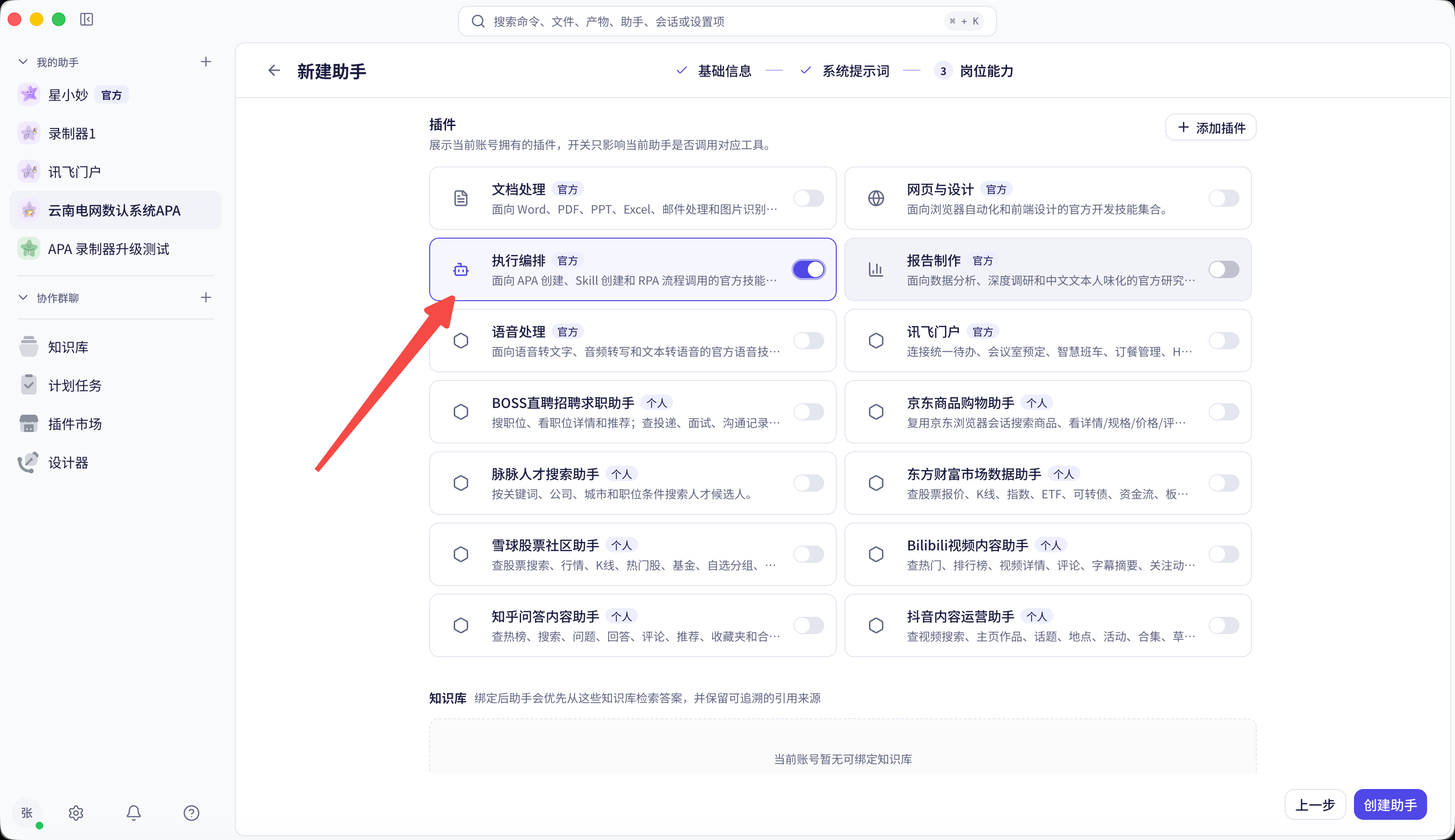This screenshot has width=1455, height=840.
Task: Go to 基础信息 step
Action: 714,71
